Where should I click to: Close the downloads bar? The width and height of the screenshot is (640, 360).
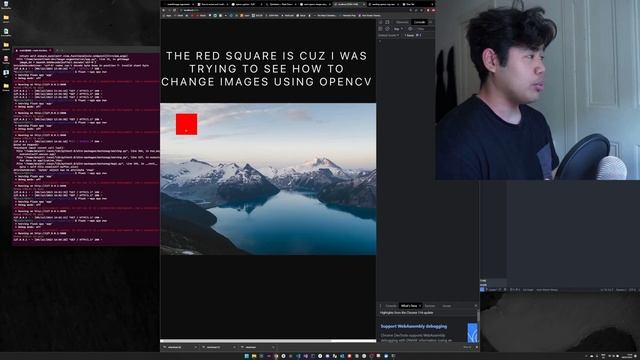click(476, 347)
